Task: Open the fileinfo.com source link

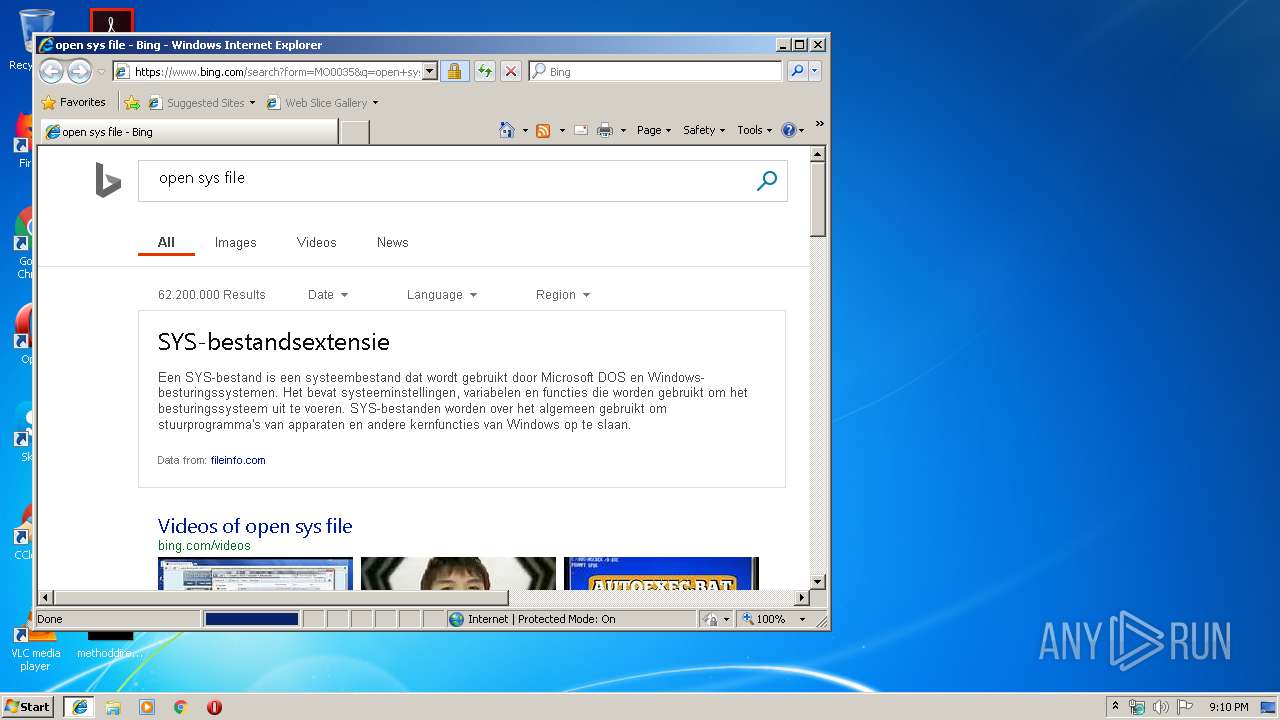Action: 238,460
